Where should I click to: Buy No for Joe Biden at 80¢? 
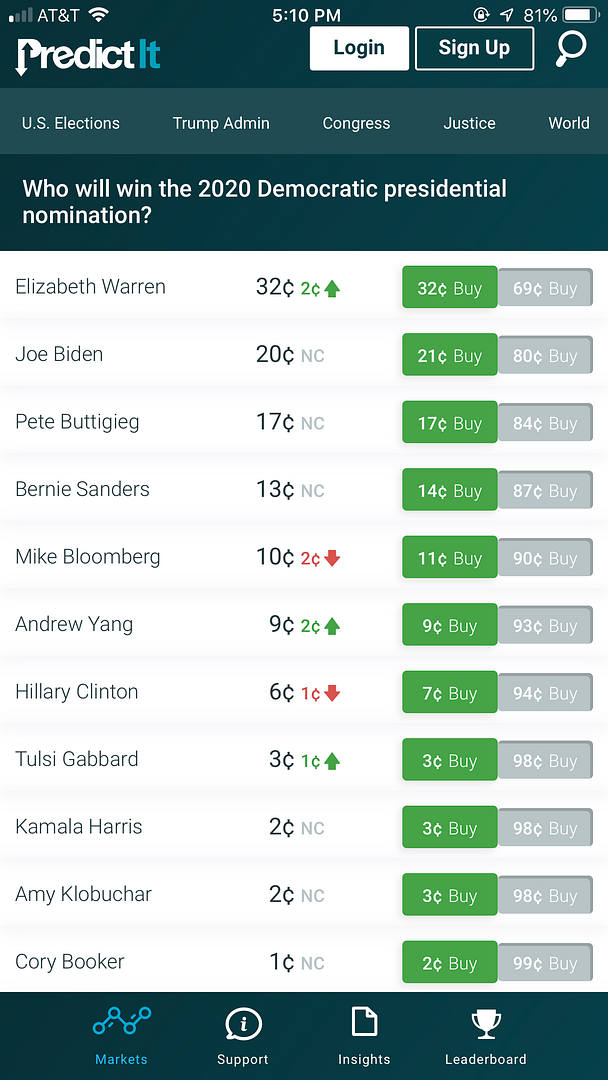pyautogui.click(x=545, y=356)
